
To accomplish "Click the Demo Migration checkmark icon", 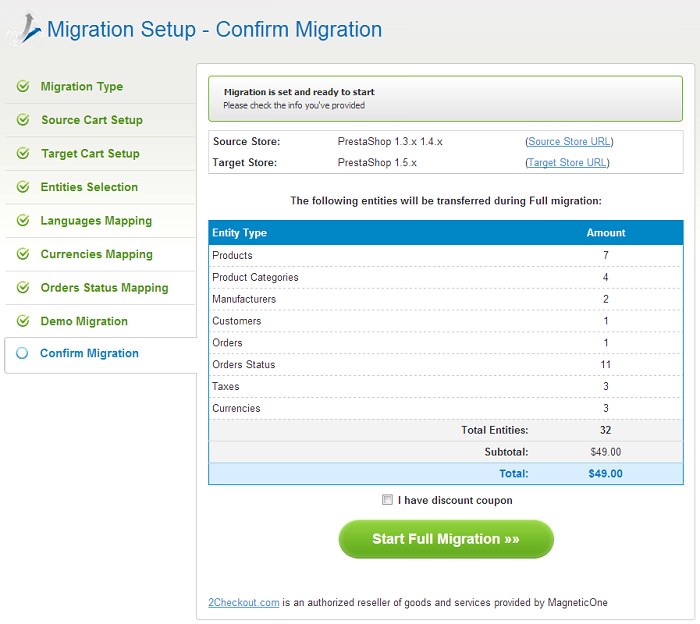I will (23, 320).
